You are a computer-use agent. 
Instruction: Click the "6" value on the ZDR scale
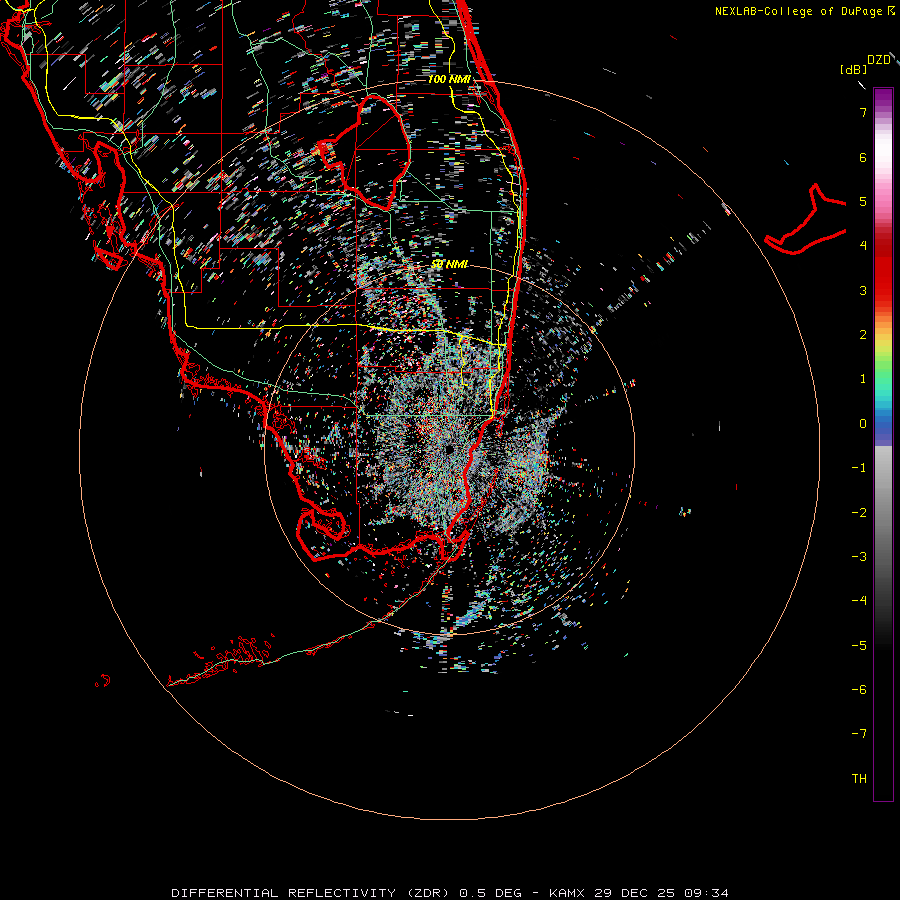tap(863, 157)
